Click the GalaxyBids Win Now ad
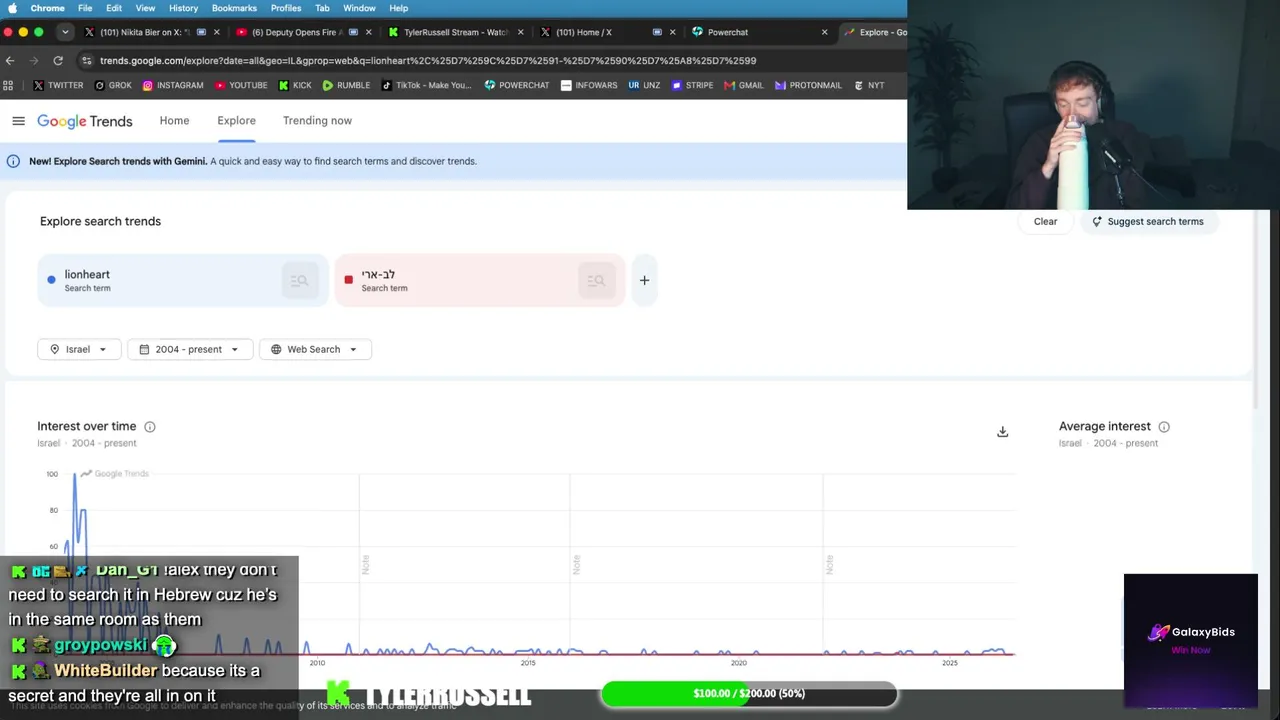 1191,640
